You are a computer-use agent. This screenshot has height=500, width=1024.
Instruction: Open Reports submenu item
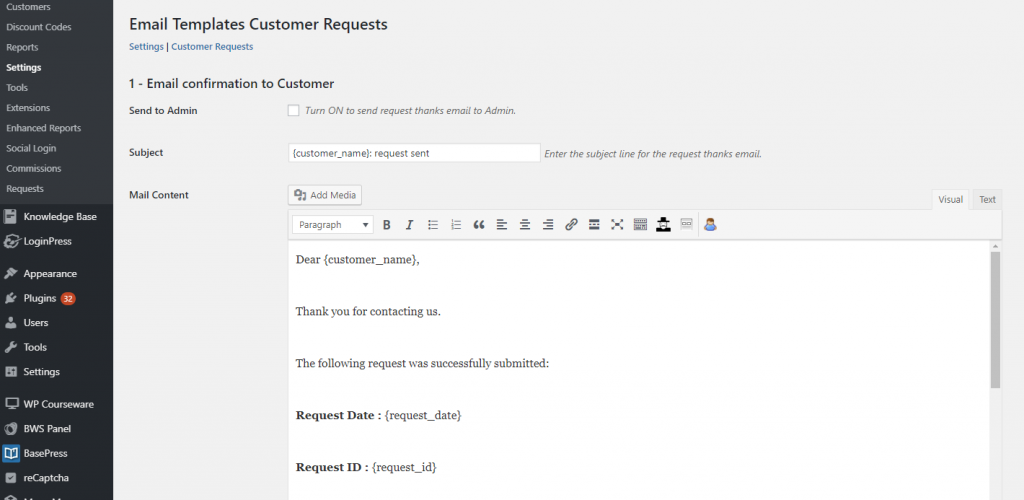(x=22, y=48)
